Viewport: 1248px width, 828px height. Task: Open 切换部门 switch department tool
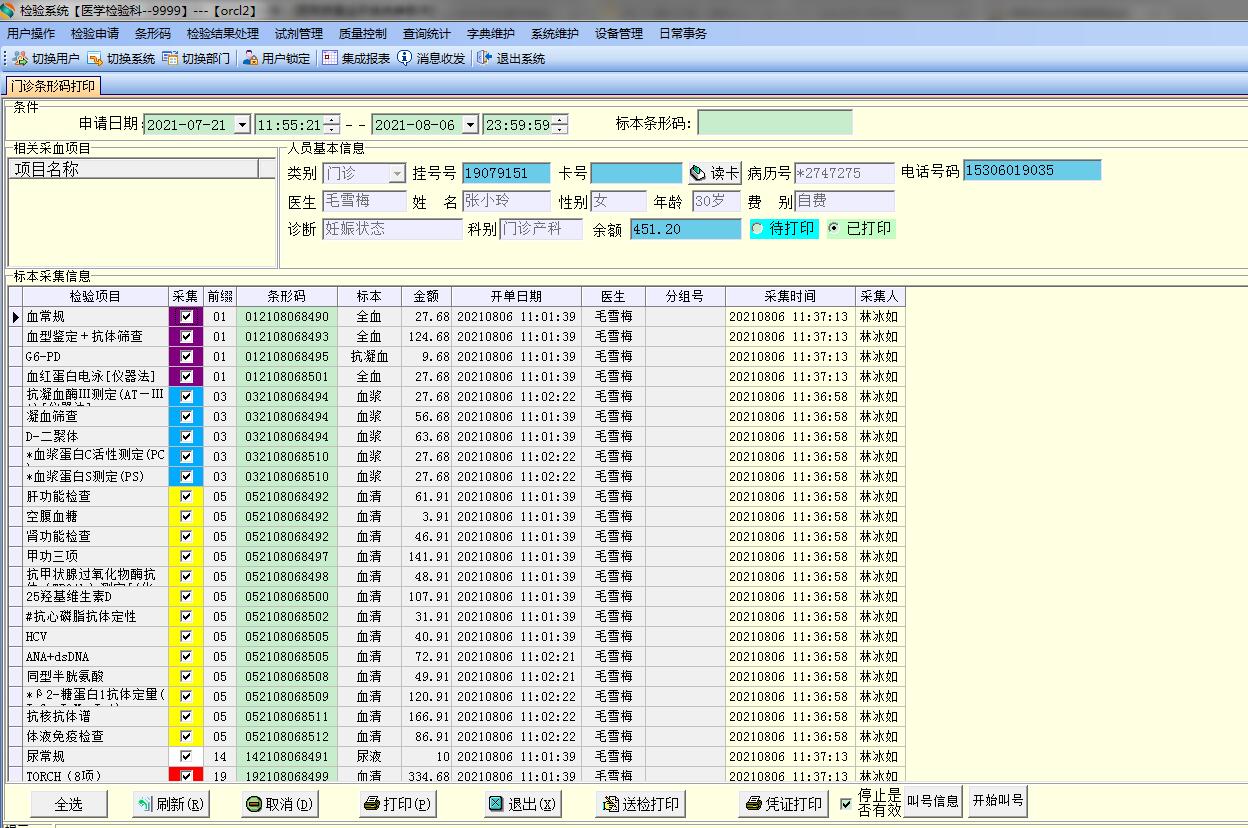click(x=170, y=59)
